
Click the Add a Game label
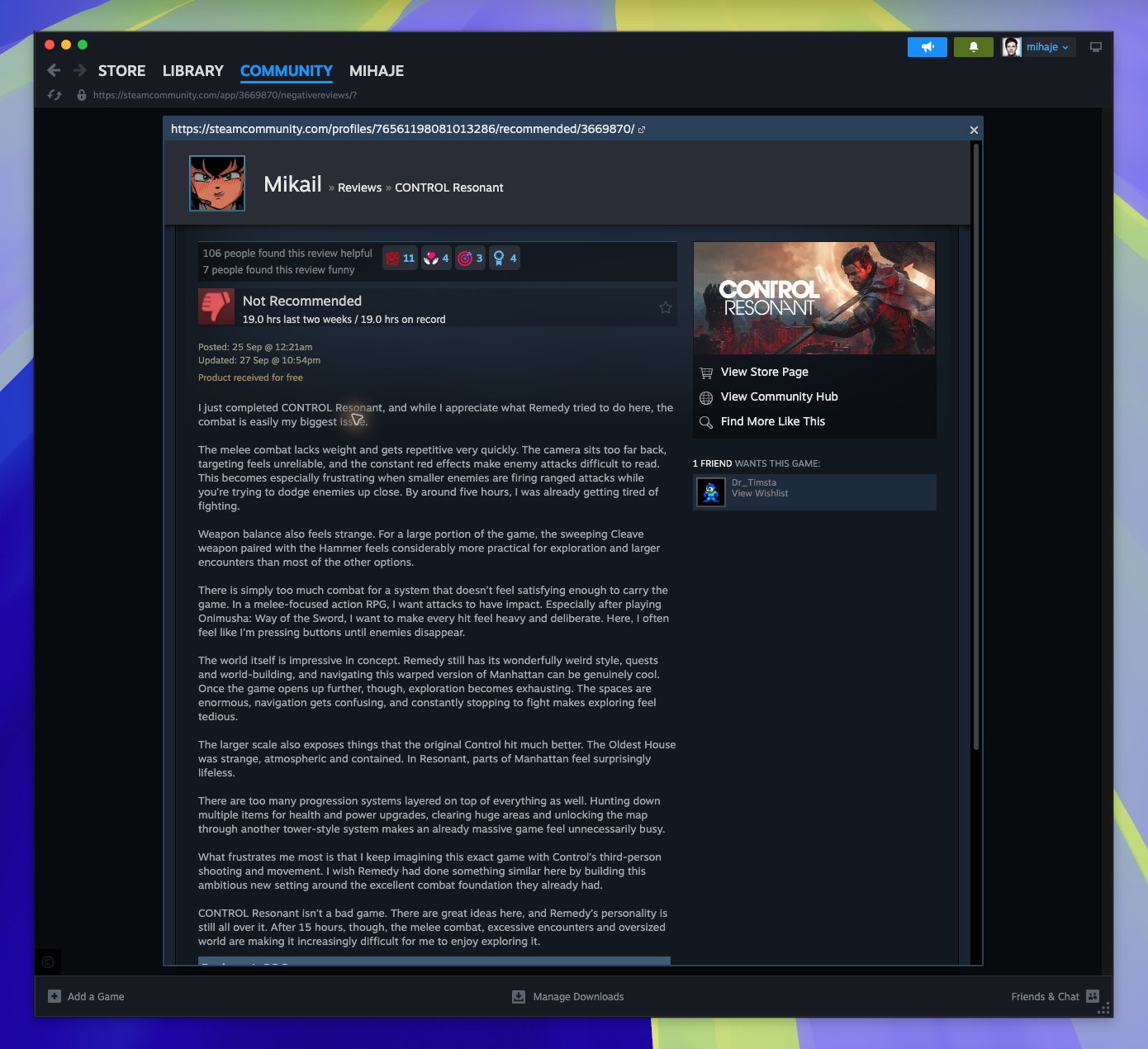pos(96,997)
